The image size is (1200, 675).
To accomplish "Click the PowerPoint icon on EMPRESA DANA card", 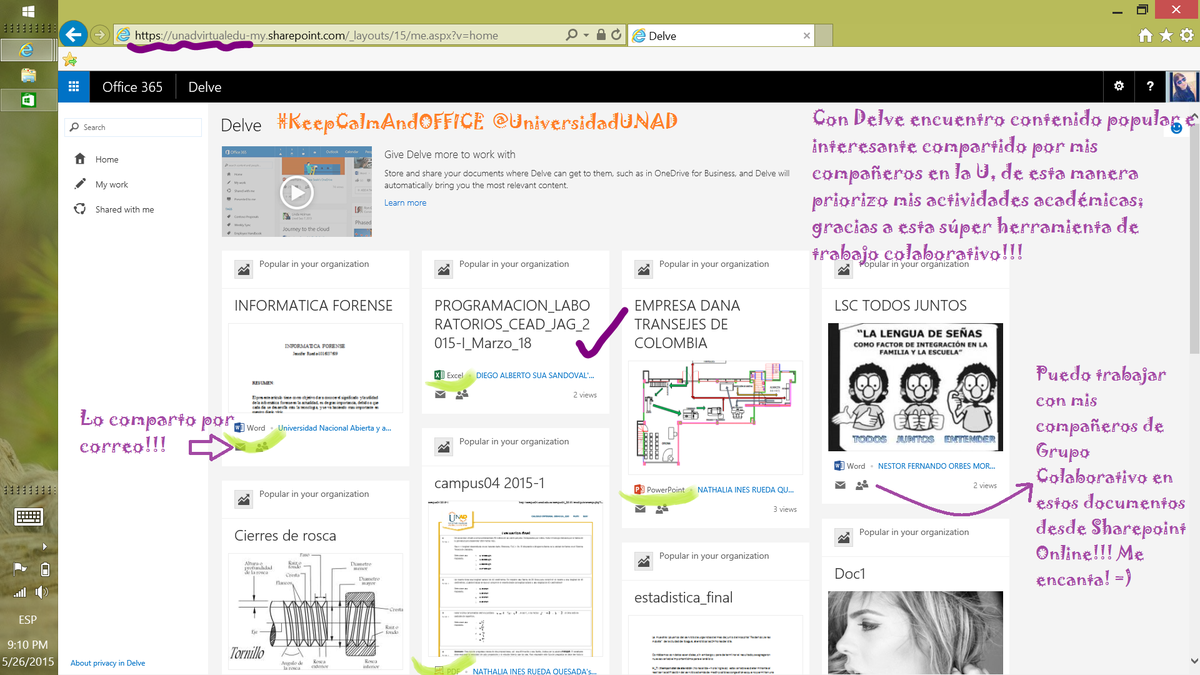I will point(639,490).
